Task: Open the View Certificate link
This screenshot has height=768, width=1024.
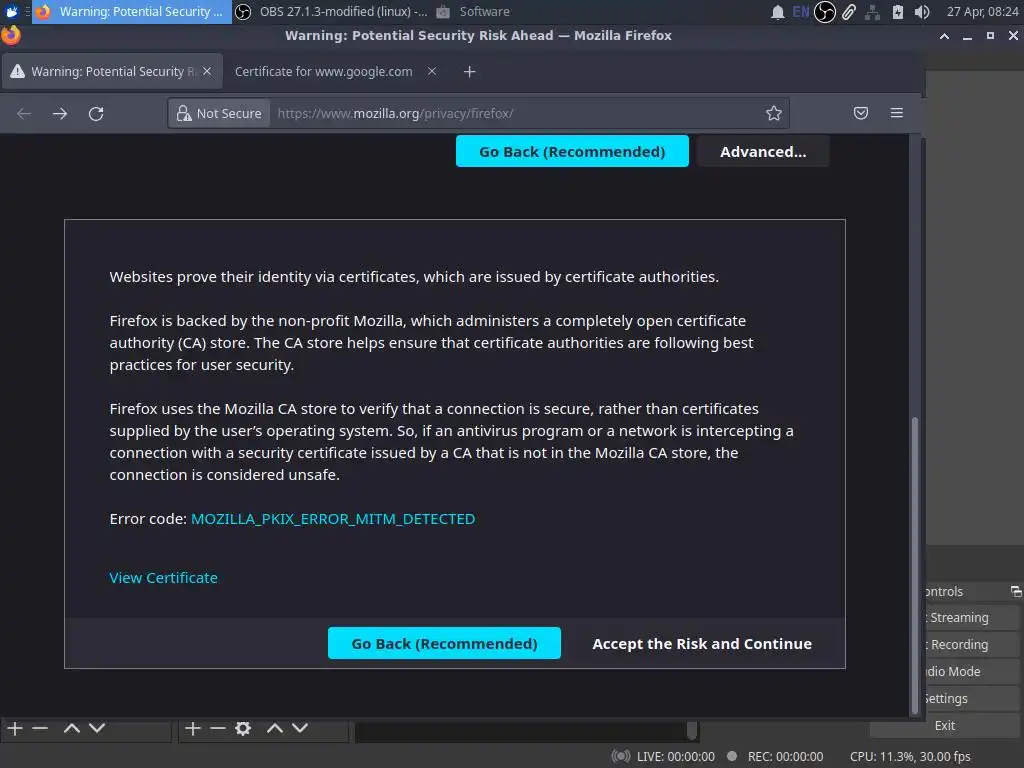Action: pos(163,578)
